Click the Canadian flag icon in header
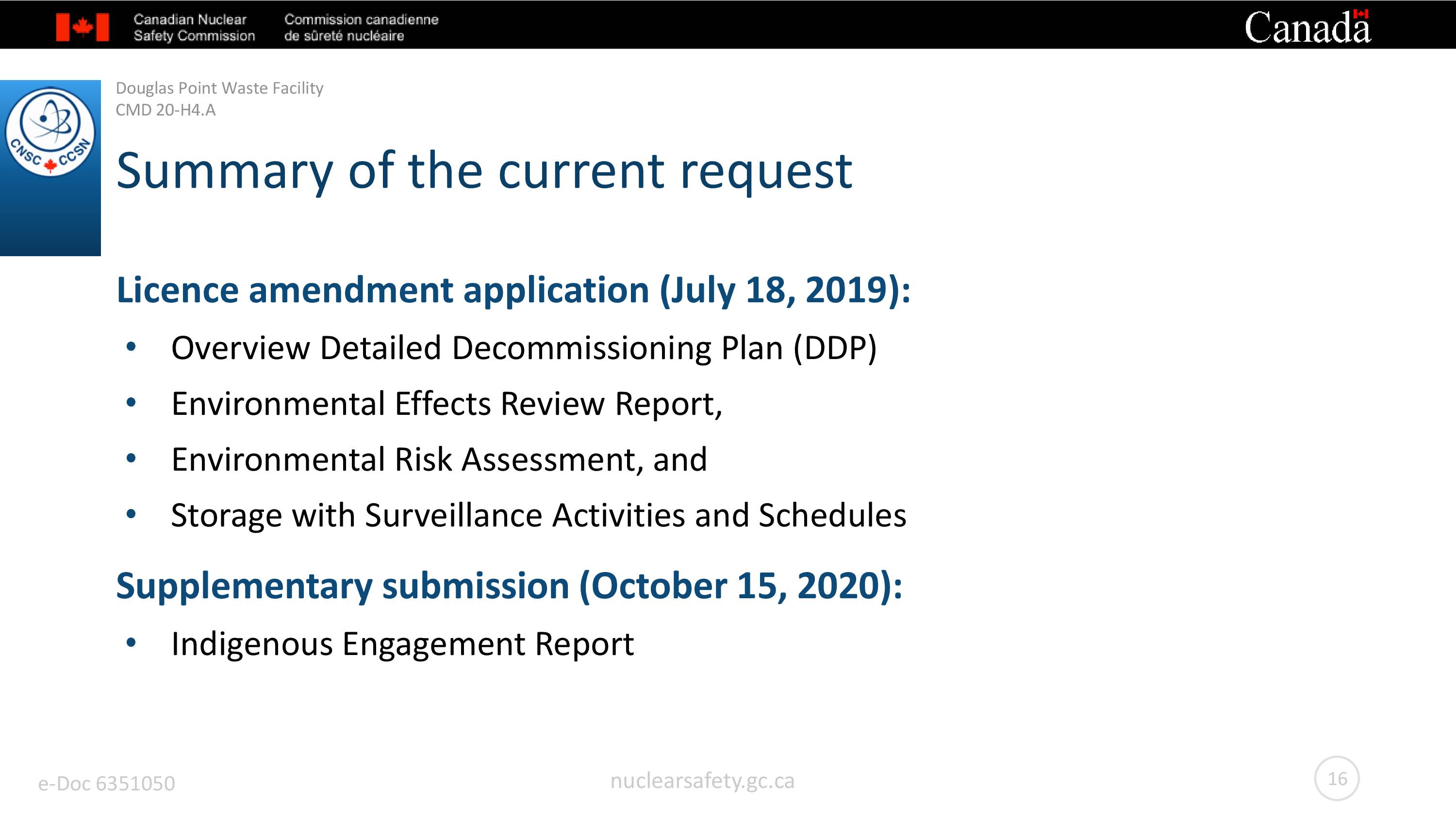 [x=83, y=27]
